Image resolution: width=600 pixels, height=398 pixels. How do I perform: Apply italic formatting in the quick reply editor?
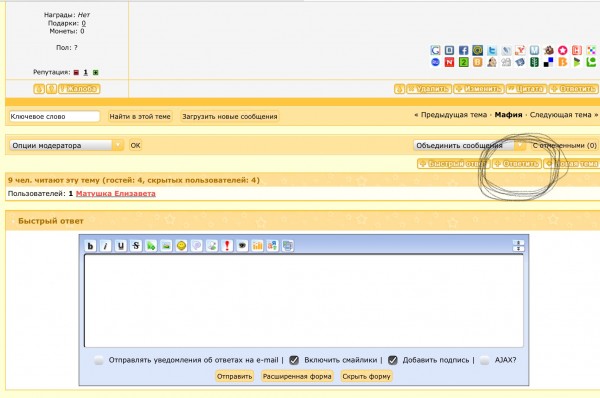pos(105,246)
